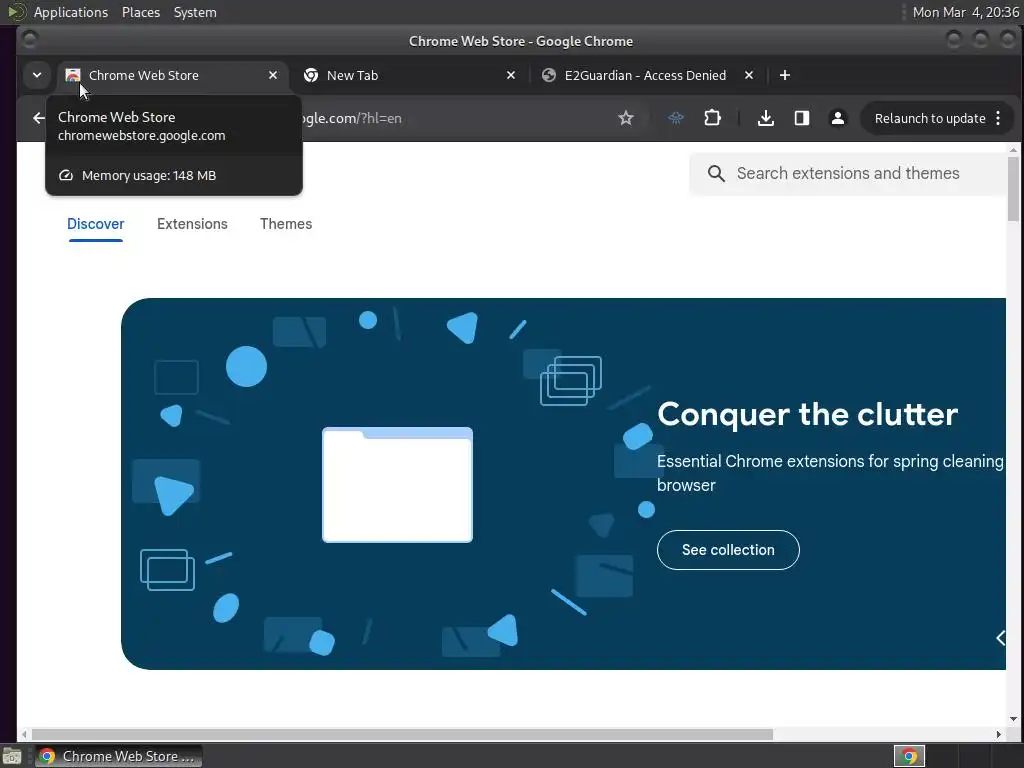Click the New Tab favicon

click(x=311, y=75)
